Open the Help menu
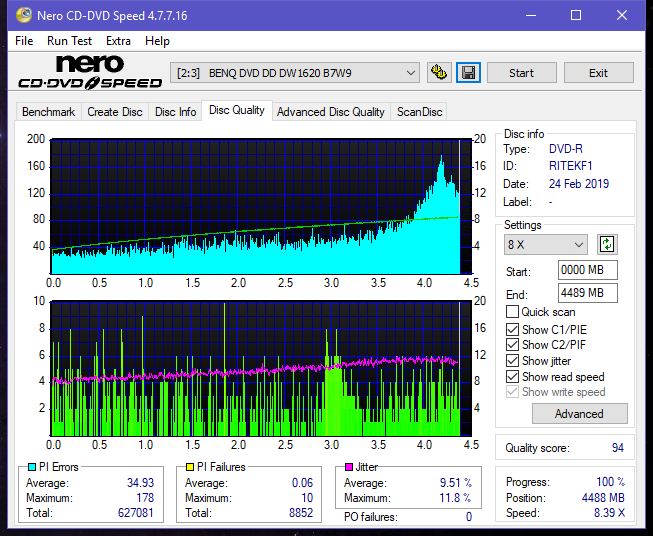The width and height of the screenshot is (653, 536). pyautogui.click(x=157, y=41)
